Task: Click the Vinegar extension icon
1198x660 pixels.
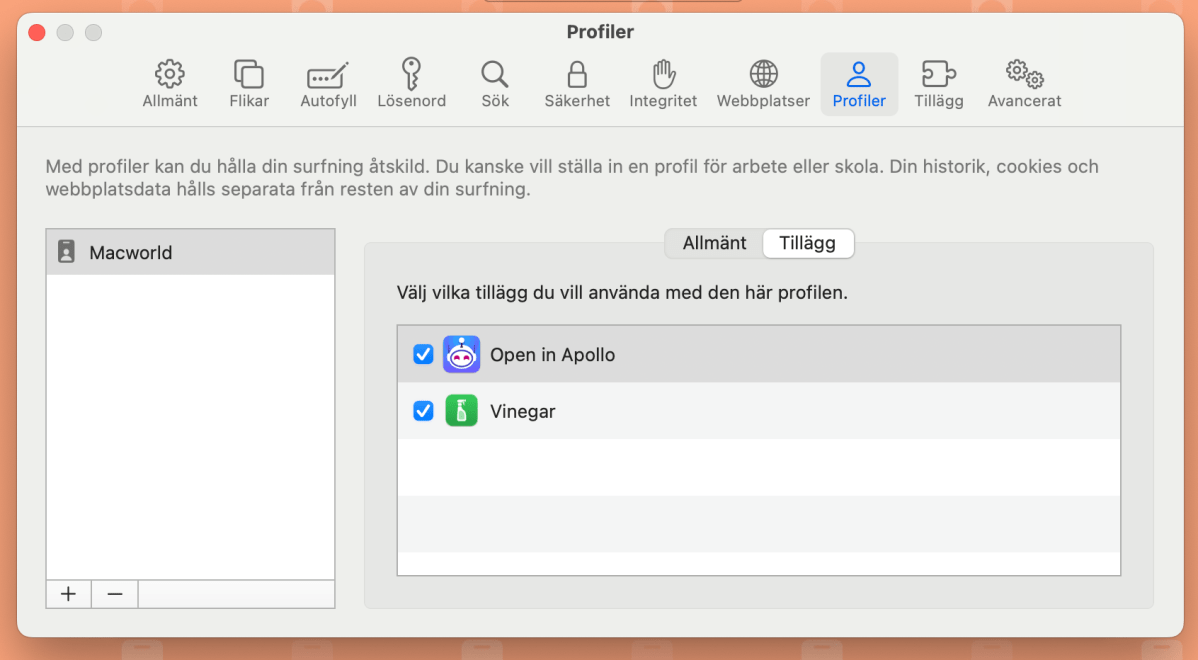Action: pyautogui.click(x=461, y=410)
